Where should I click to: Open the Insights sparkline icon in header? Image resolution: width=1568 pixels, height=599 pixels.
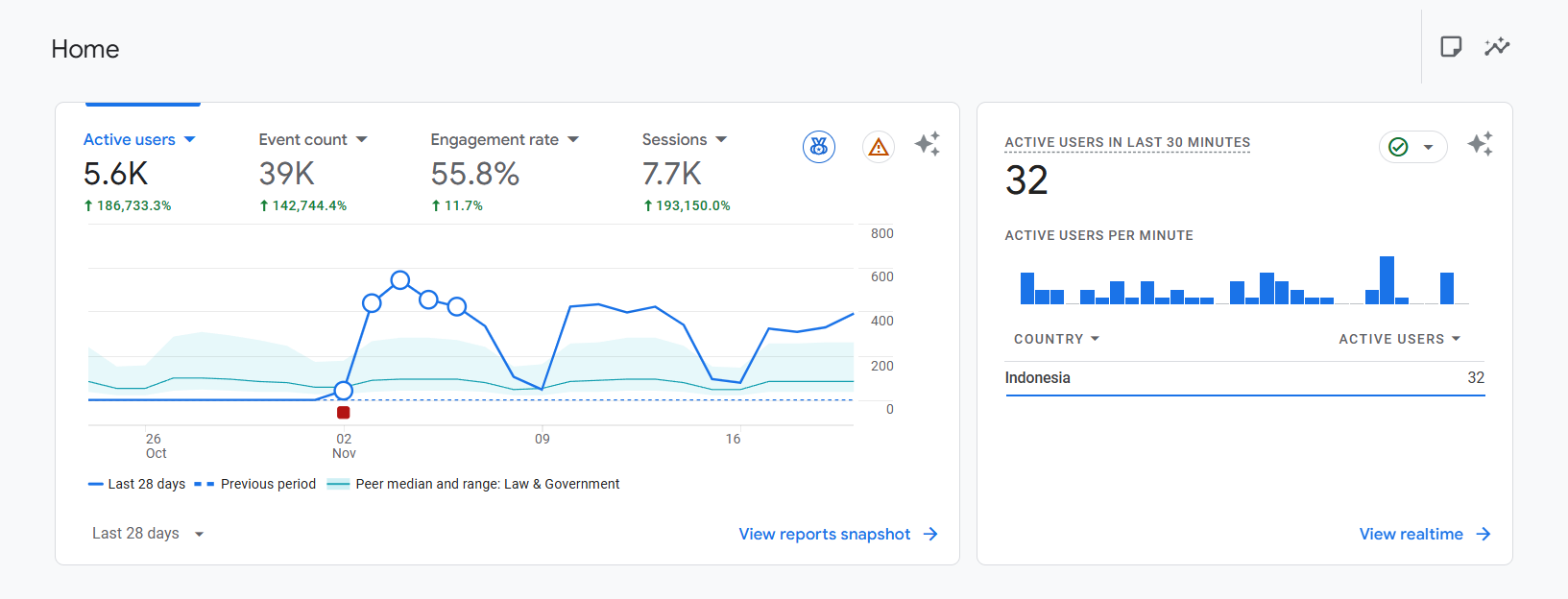tap(1497, 47)
